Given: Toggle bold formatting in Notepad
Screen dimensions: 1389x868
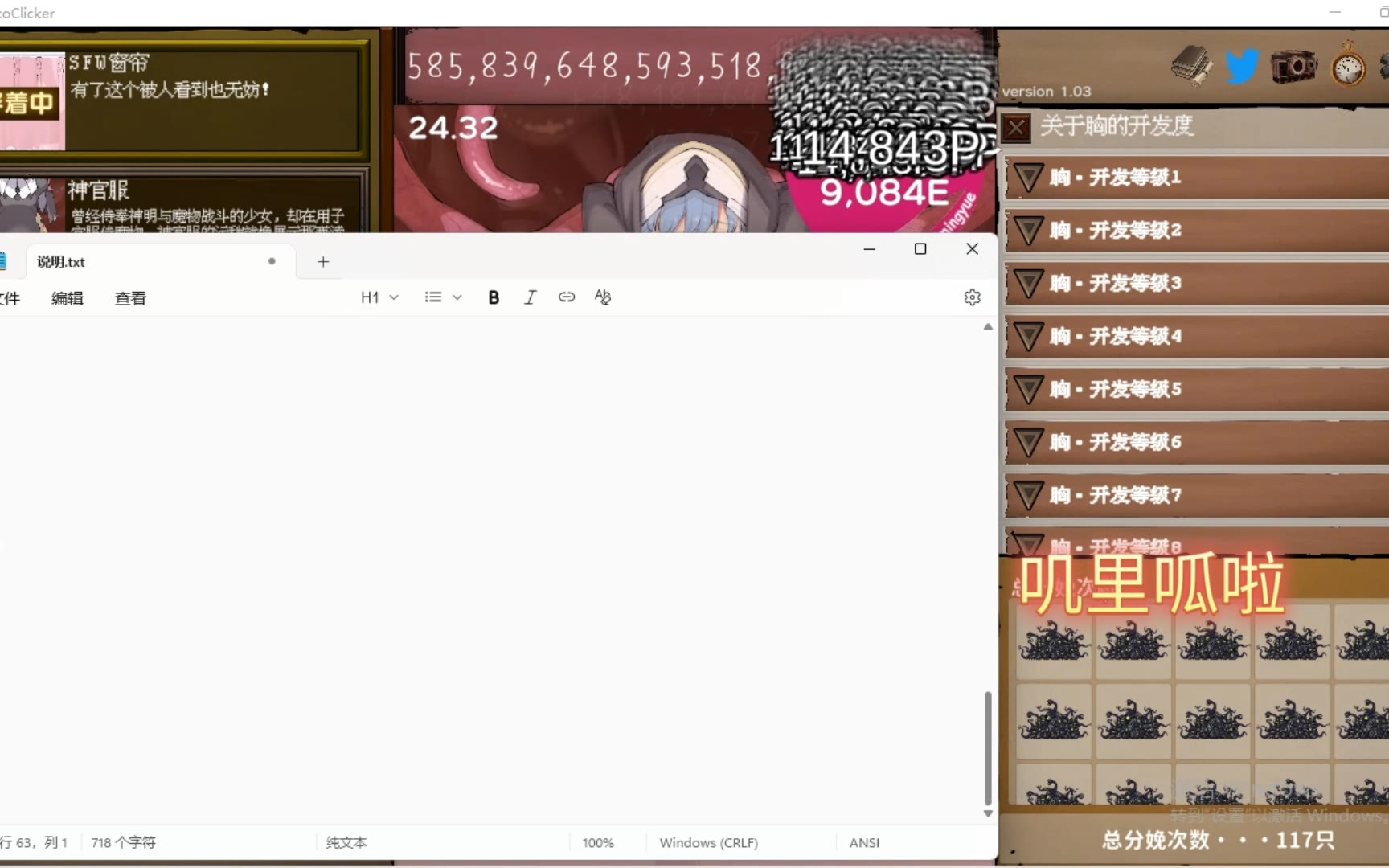Looking at the screenshot, I should pos(494,297).
